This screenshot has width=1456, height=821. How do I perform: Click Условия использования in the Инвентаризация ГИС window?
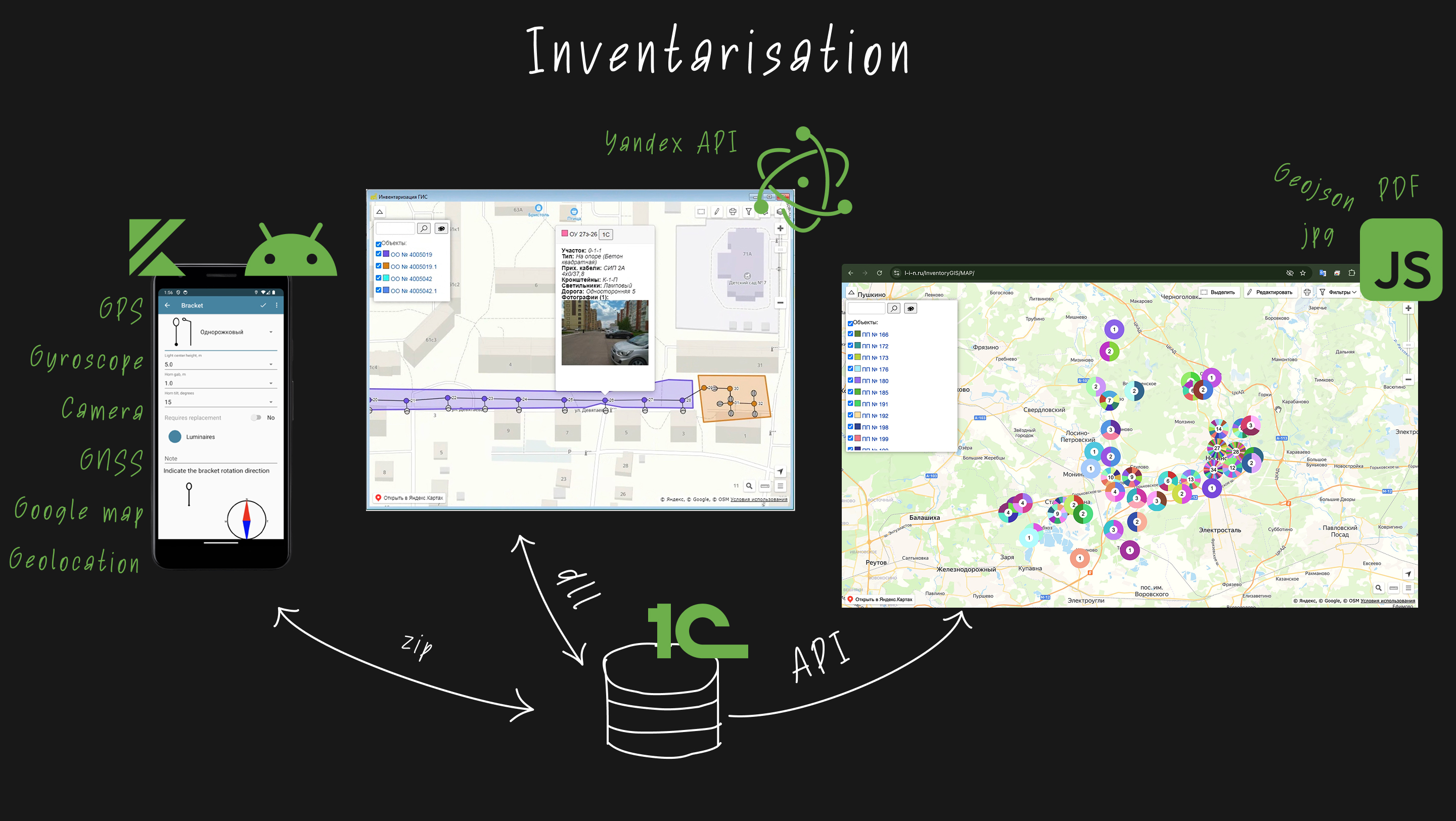point(758,499)
